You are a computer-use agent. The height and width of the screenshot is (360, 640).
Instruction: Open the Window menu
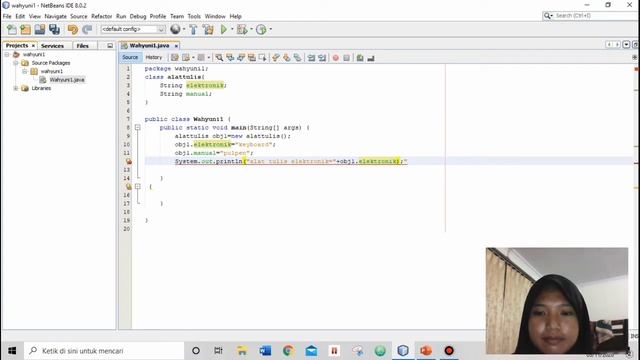pyautogui.click(x=215, y=16)
